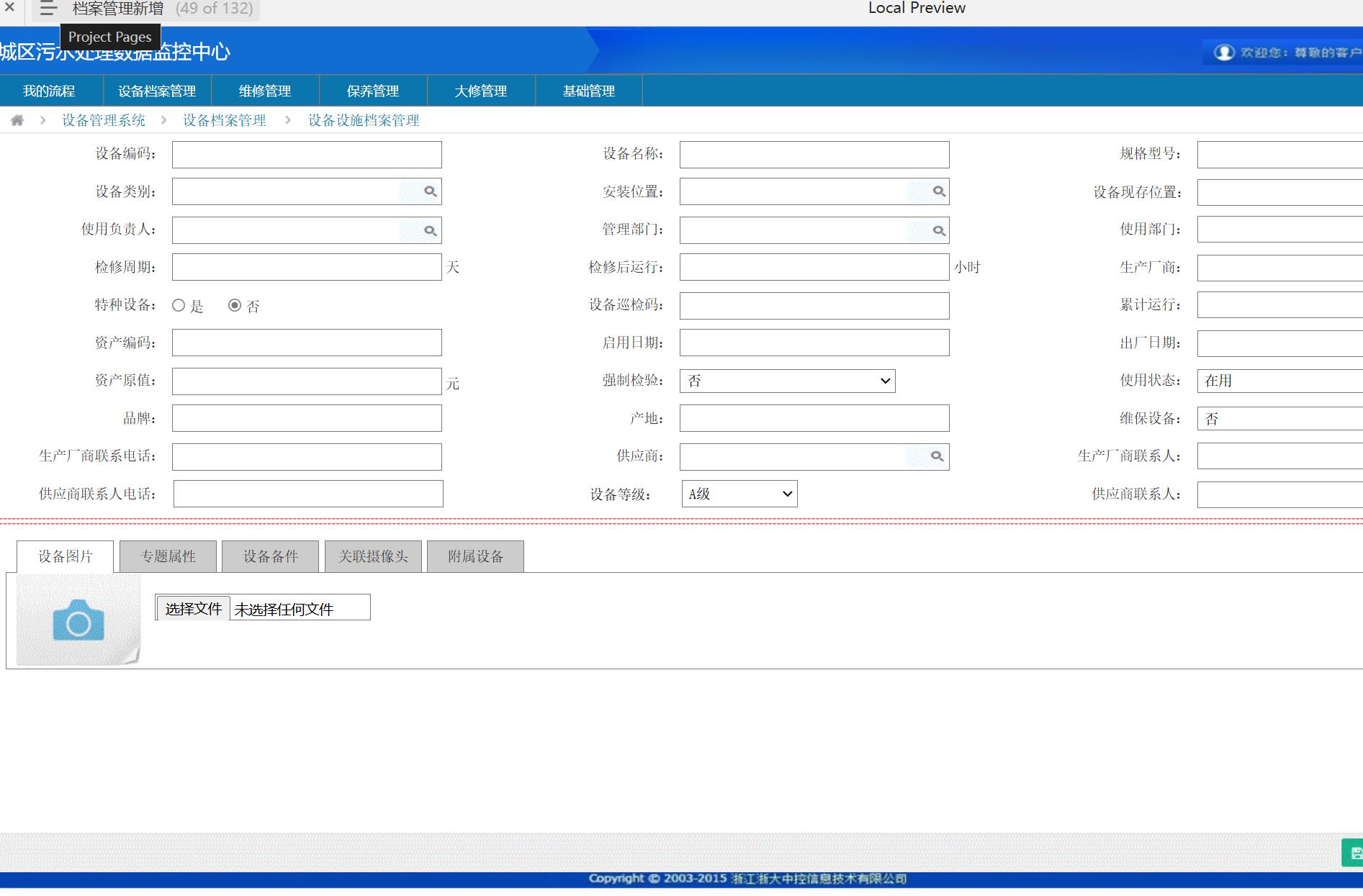The image size is (1363, 896).
Task: Click the search icon in 使用负责人 field
Action: coord(430,230)
